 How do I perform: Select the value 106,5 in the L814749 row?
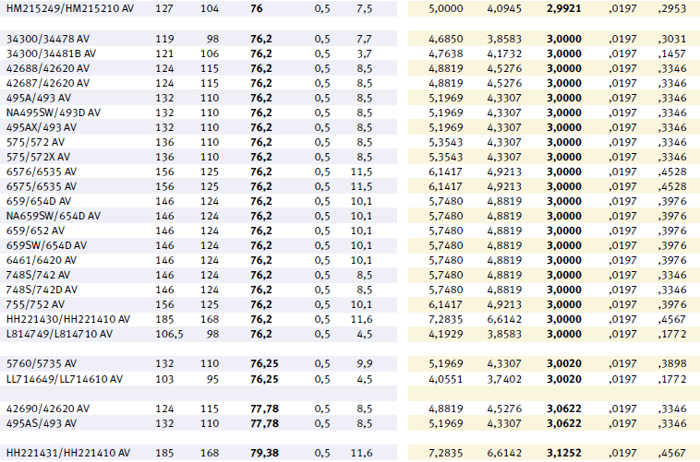(169, 334)
